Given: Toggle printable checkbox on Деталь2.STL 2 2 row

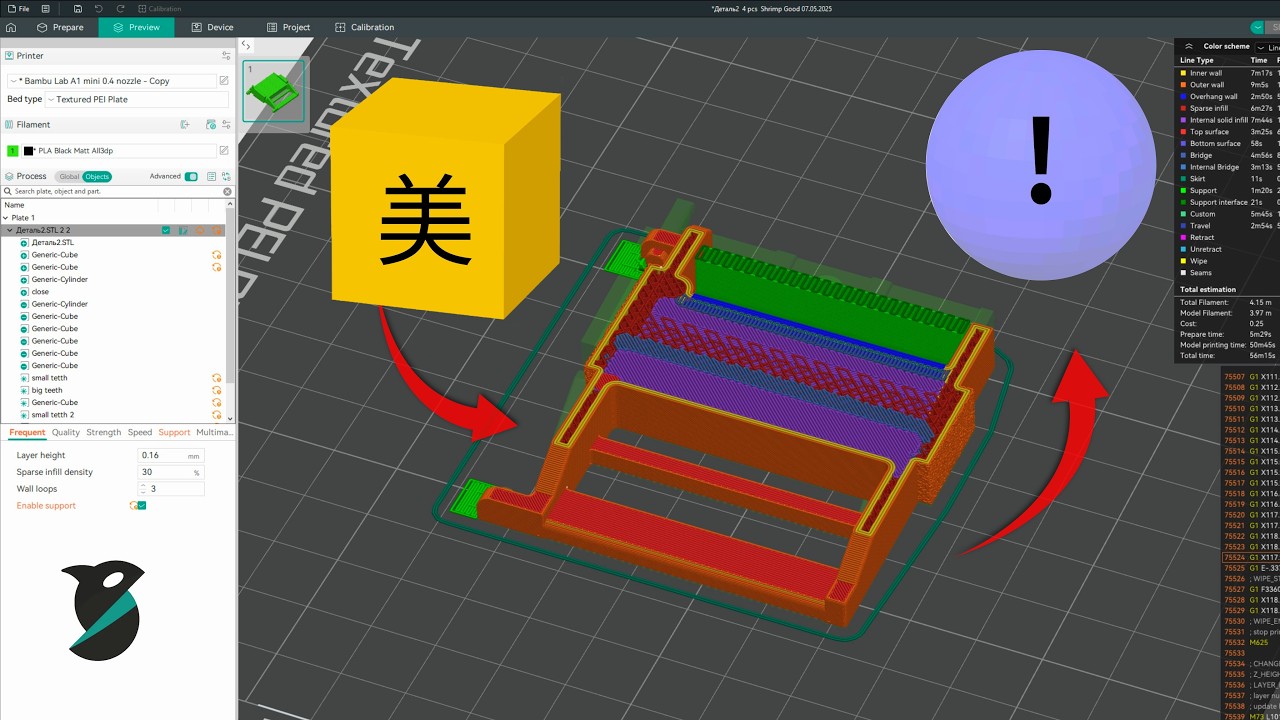Looking at the screenshot, I should [x=166, y=230].
